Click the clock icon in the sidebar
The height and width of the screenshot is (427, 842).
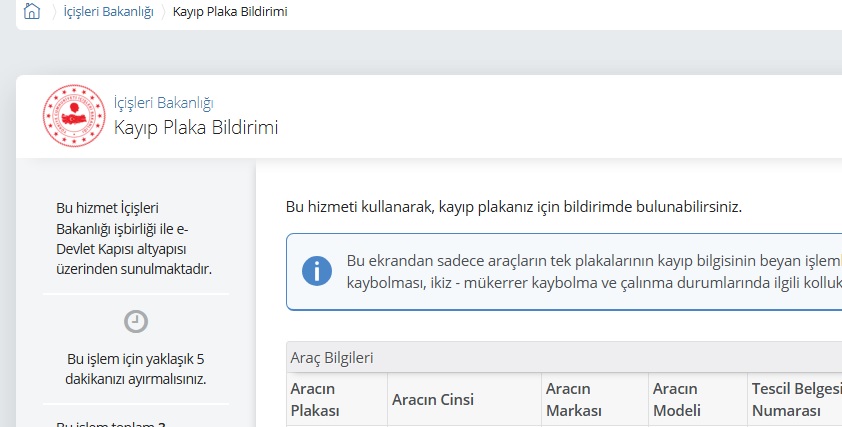click(x=136, y=321)
